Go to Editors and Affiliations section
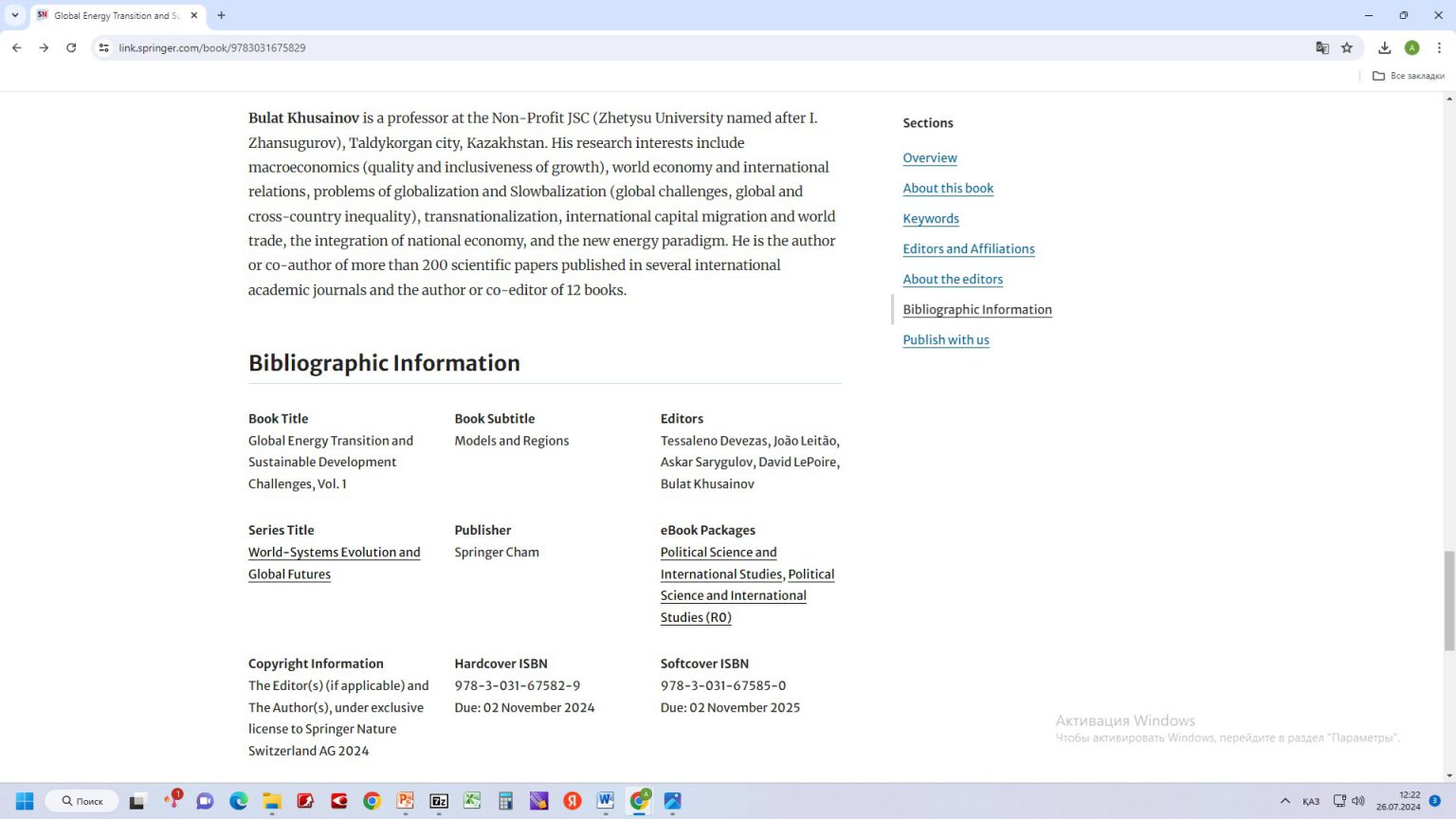Image resolution: width=1456 pixels, height=819 pixels. click(x=968, y=249)
